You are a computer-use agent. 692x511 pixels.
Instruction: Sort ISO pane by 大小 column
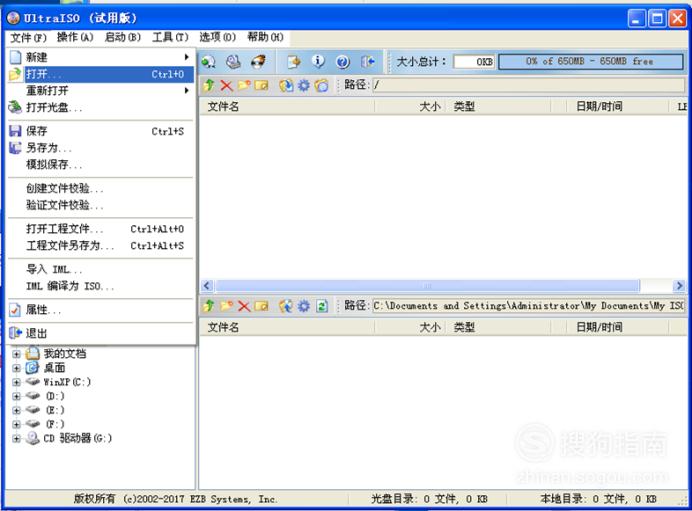(x=410, y=106)
